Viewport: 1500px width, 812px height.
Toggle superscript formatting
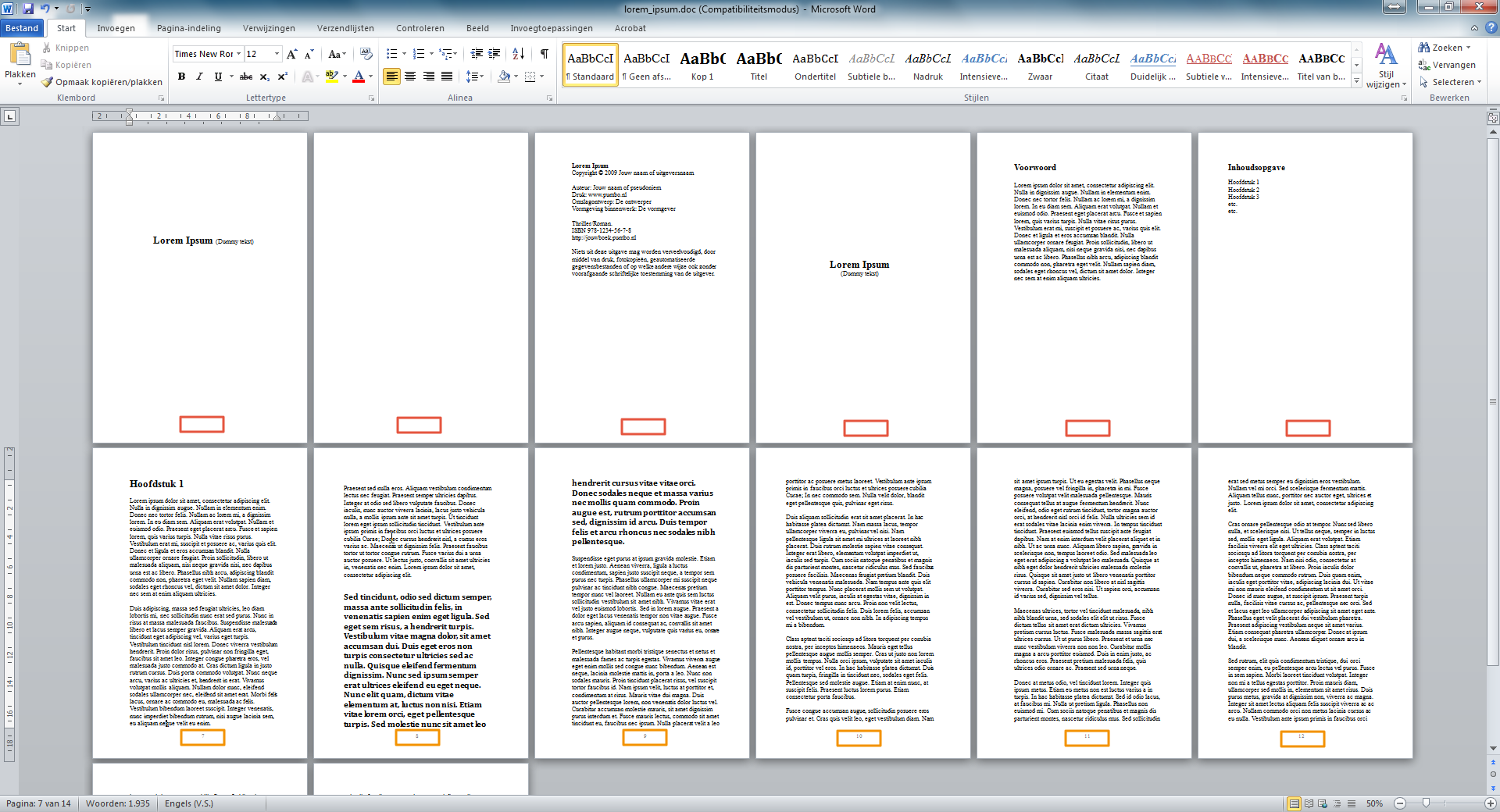283,77
